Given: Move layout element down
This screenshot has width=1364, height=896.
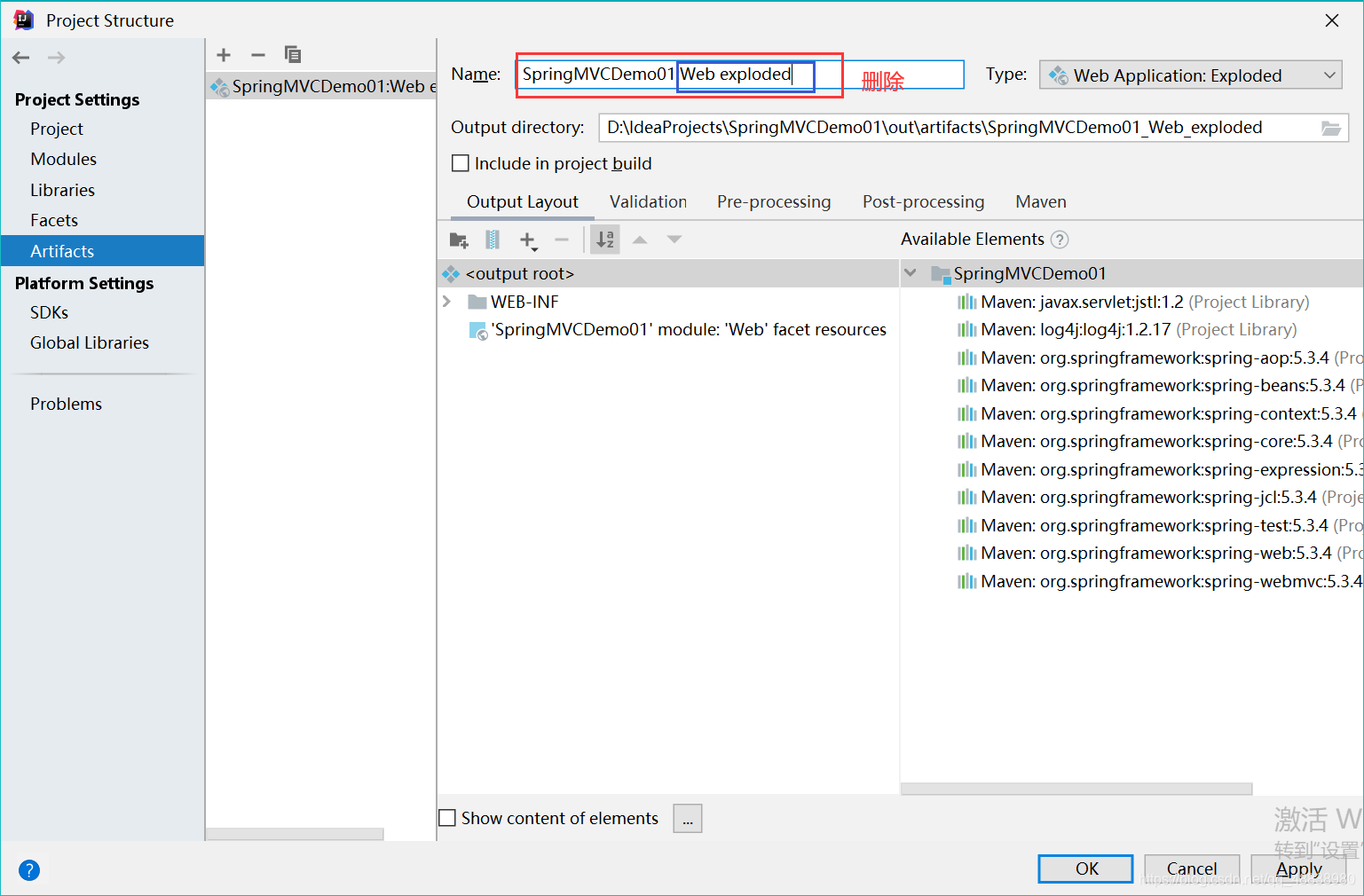Looking at the screenshot, I should tap(674, 240).
